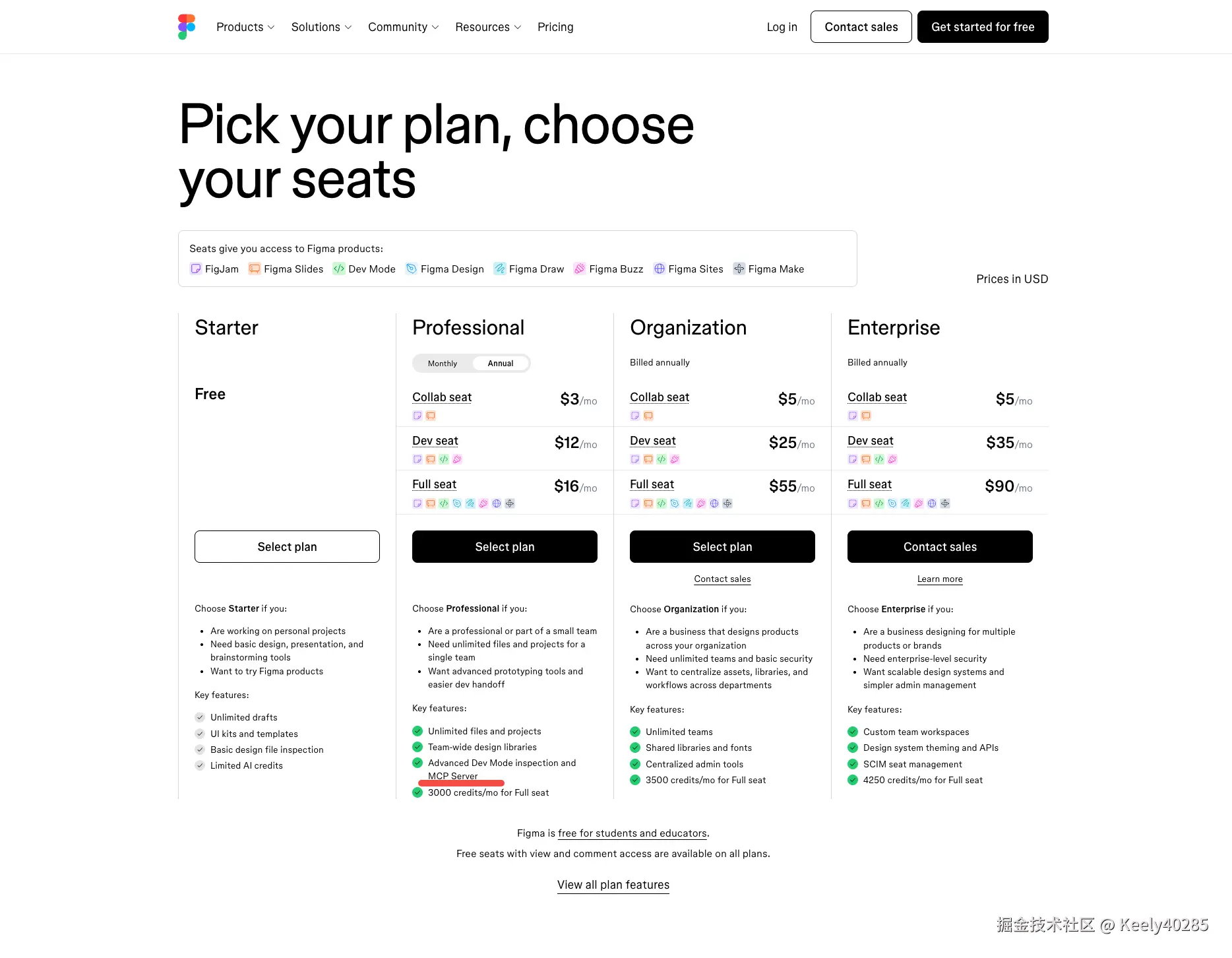1232x958 pixels.
Task: Click Log in in the header
Action: click(x=782, y=27)
